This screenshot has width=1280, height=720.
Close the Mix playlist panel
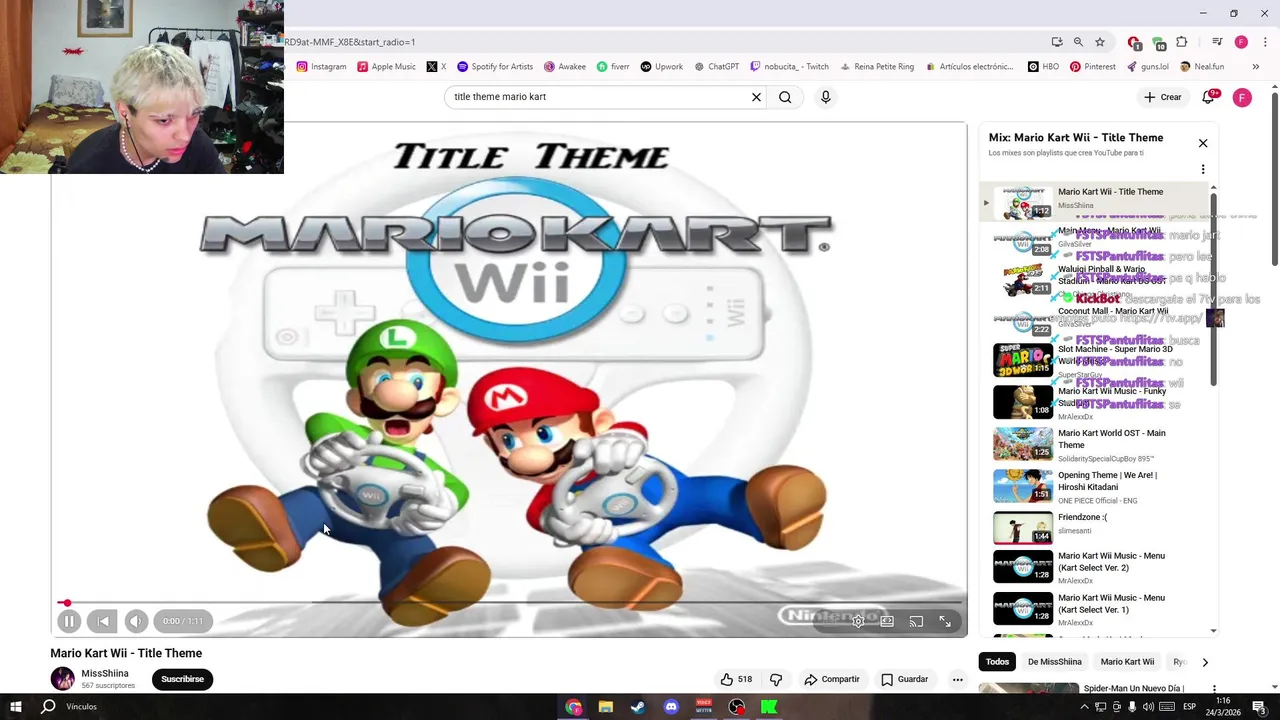coord(1203,143)
